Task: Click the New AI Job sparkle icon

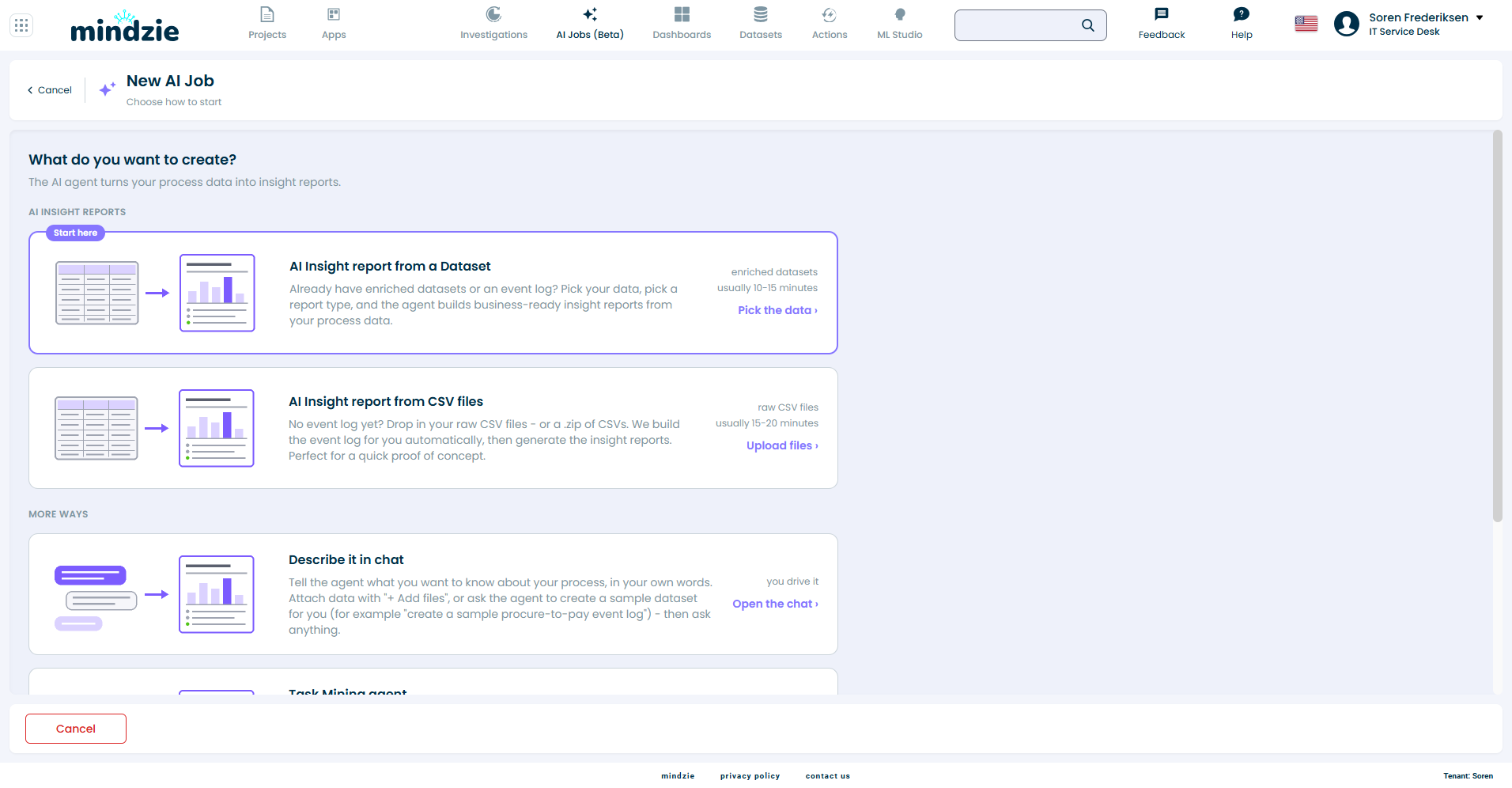Action: pos(108,89)
